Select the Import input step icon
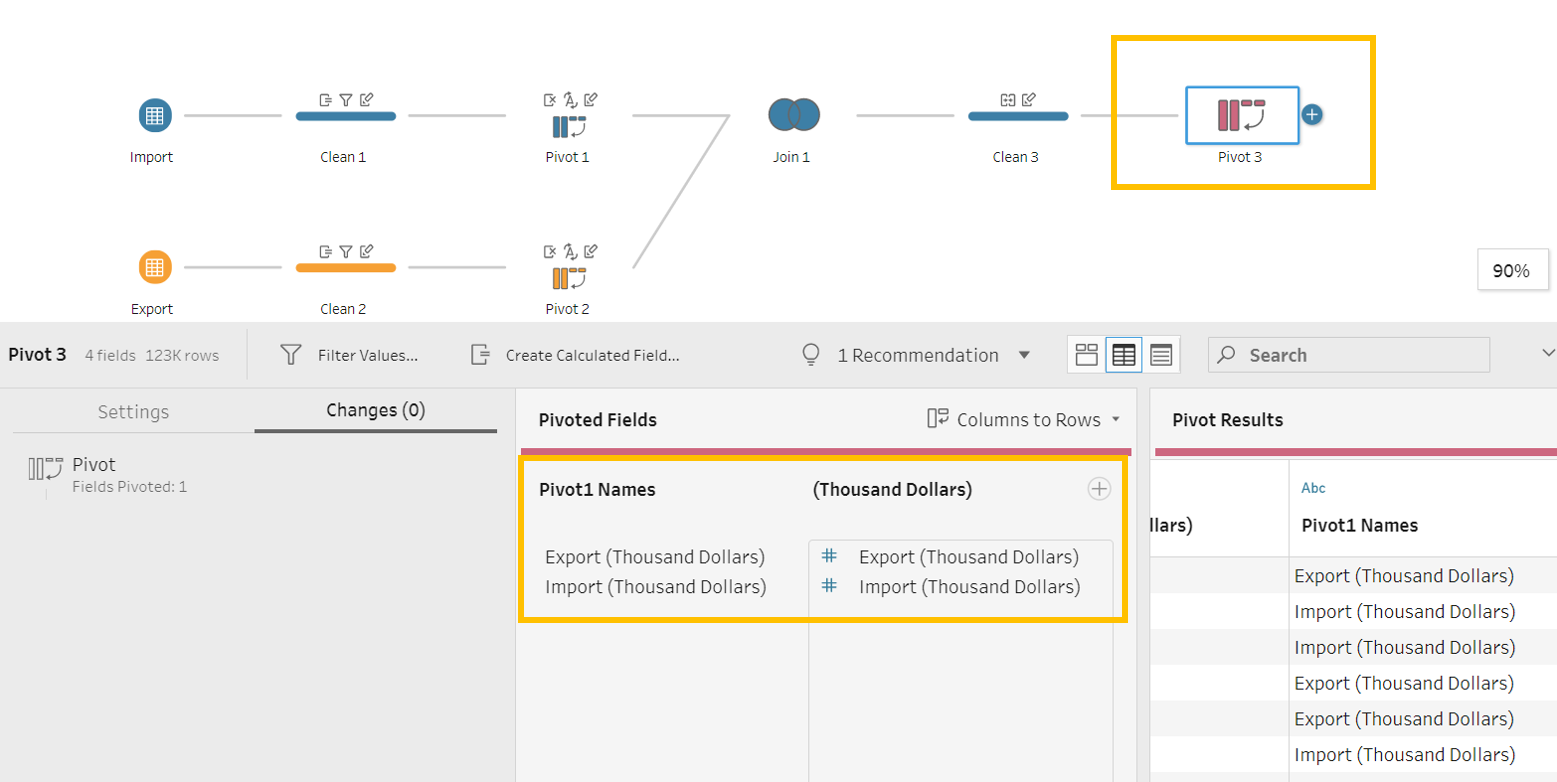Image resolution: width=1557 pixels, height=782 pixels. [x=154, y=115]
